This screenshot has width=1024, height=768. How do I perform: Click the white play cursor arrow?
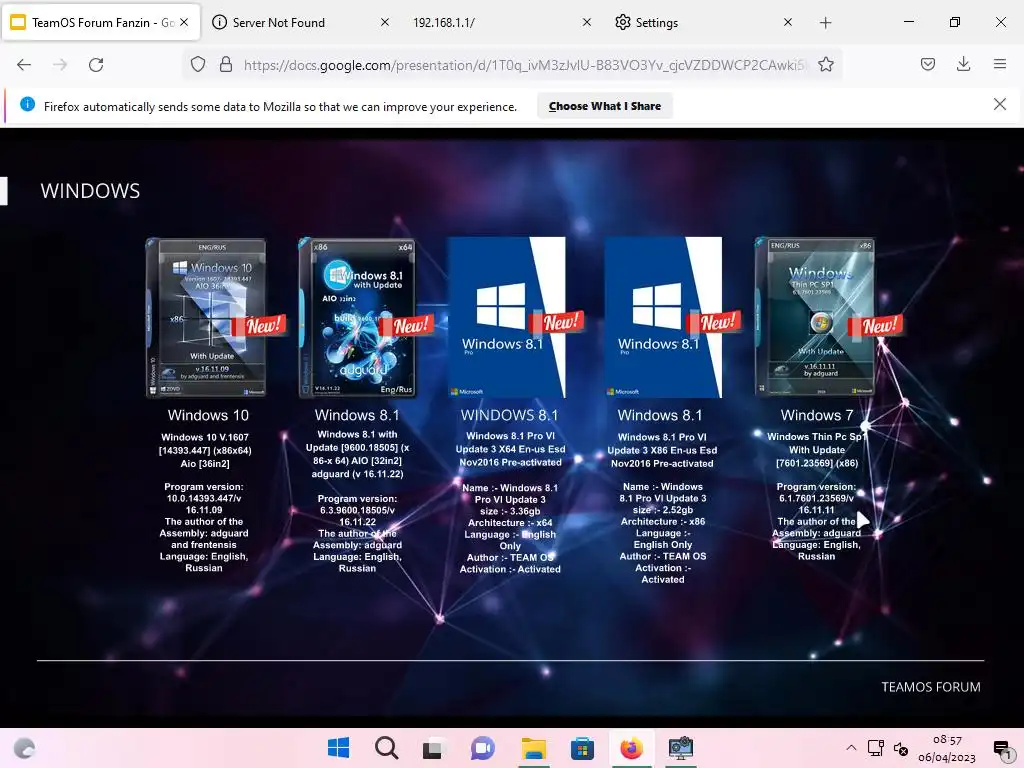(863, 520)
